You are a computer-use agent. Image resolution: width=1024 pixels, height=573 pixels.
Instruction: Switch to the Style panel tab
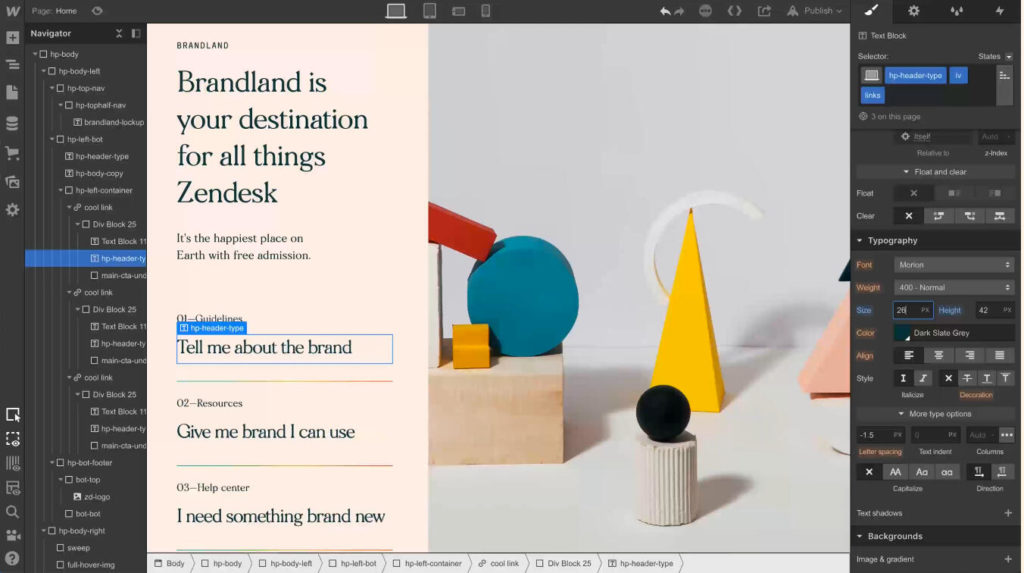tap(871, 11)
